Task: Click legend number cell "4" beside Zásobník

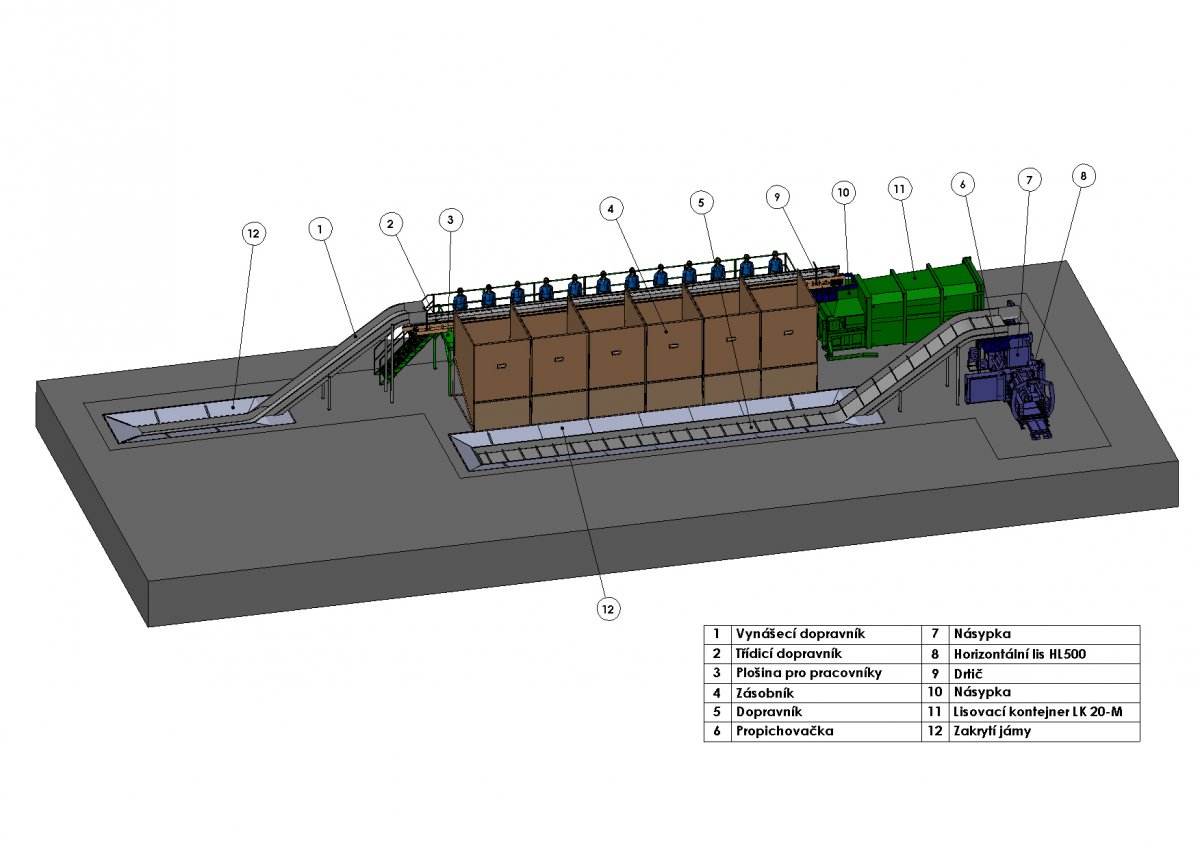Action: coord(716,692)
